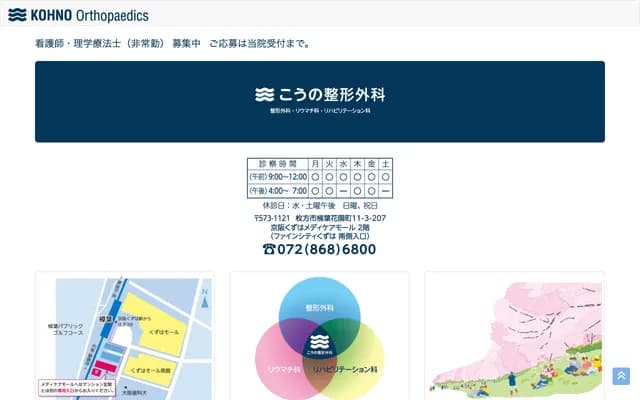Viewport: 640px width, 400px height.
Task: Click the telephone icon beside 072(868)6800
Action: (x=269, y=249)
